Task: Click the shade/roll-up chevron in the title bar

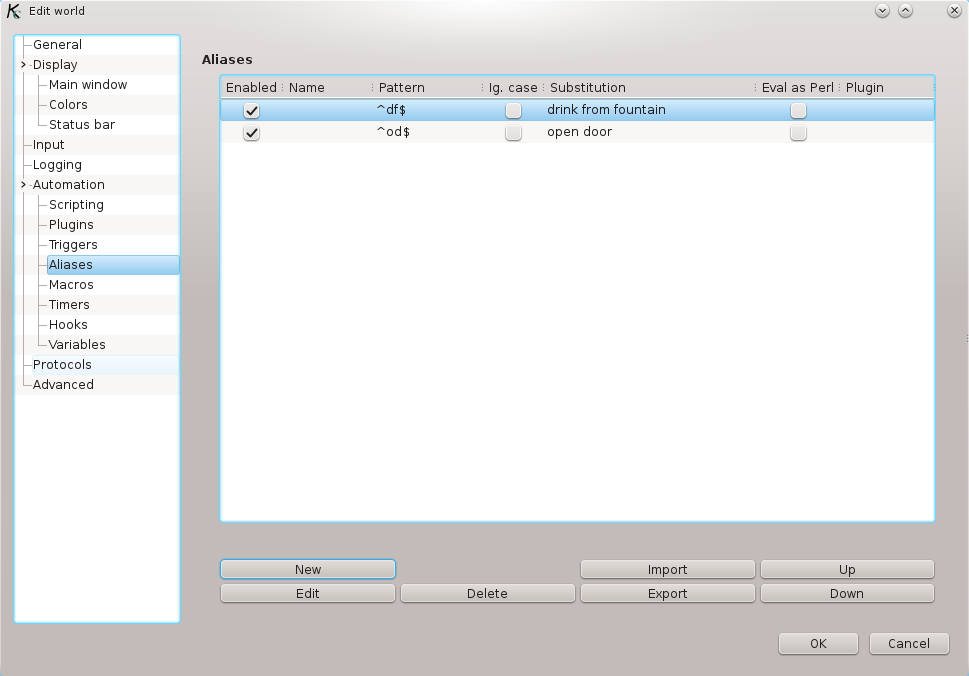Action: coord(905,10)
